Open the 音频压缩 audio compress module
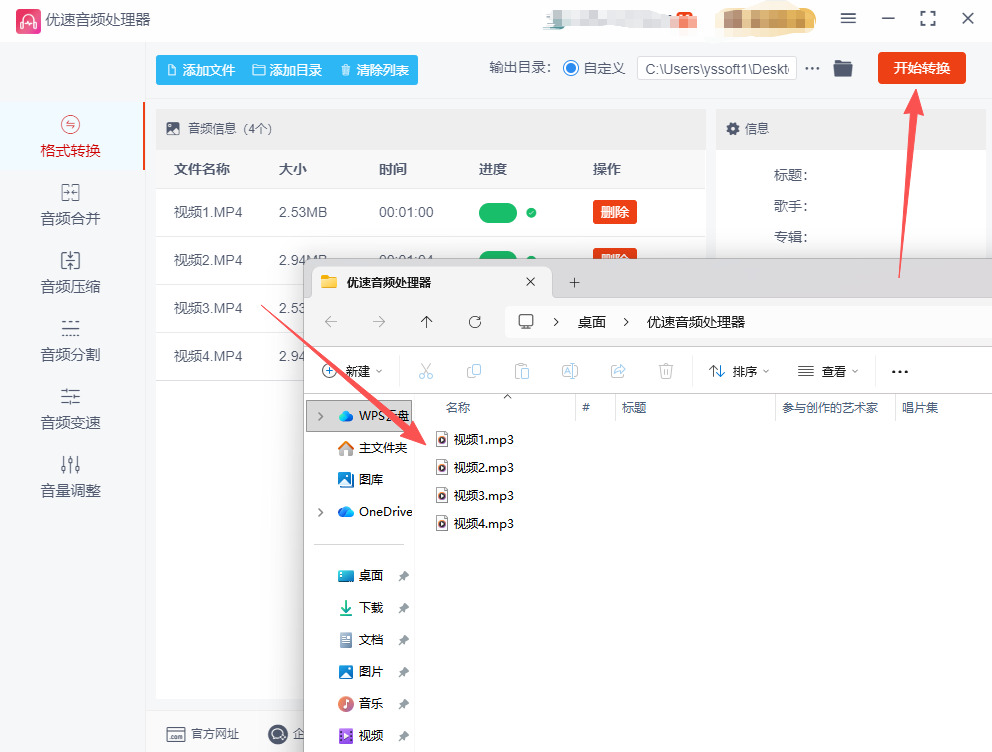Image resolution: width=992 pixels, height=752 pixels. pyautogui.click(x=70, y=273)
